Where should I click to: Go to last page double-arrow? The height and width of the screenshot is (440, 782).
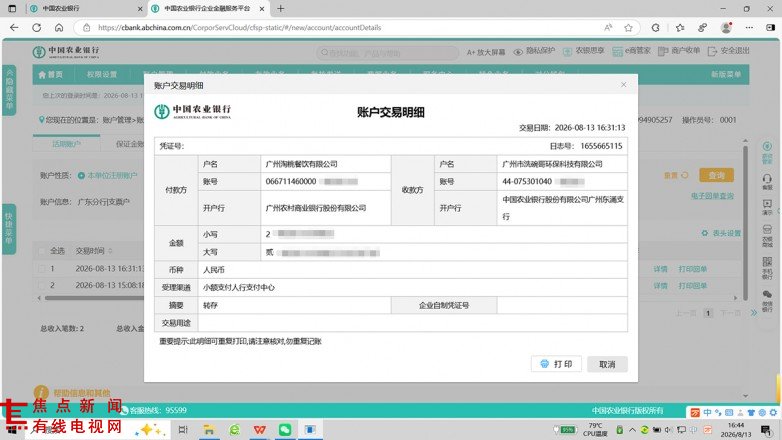[754, 313]
